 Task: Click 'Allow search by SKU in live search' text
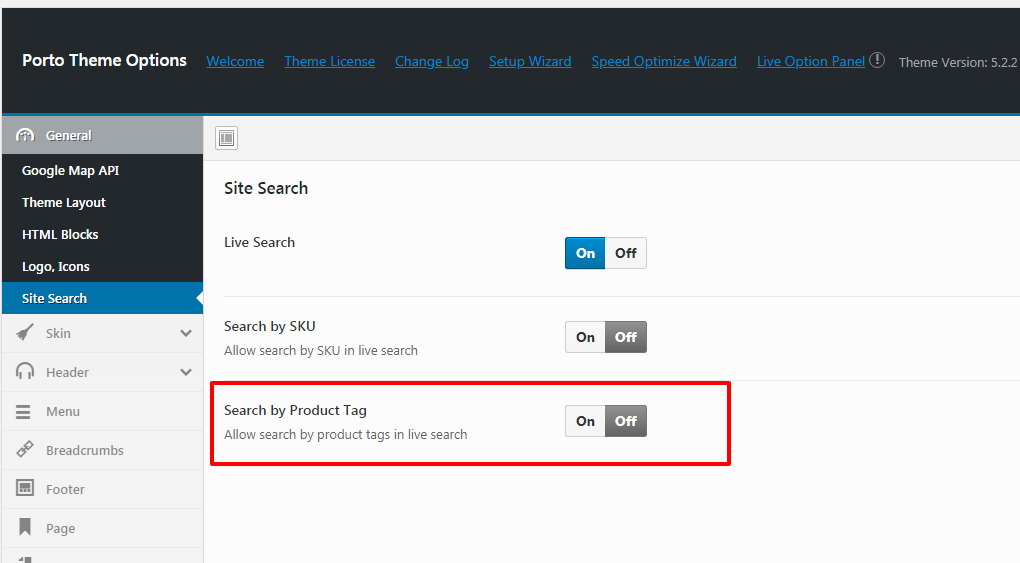[321, 350]
